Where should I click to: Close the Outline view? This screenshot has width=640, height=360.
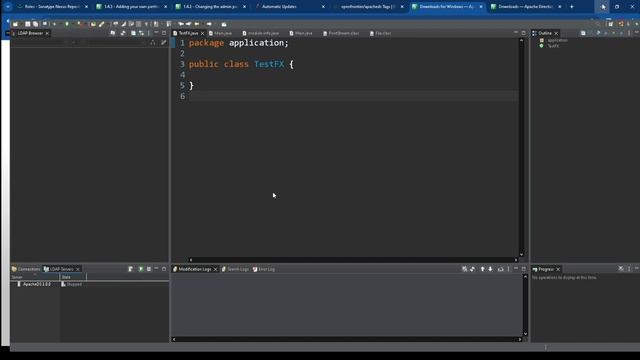point(556,33)
